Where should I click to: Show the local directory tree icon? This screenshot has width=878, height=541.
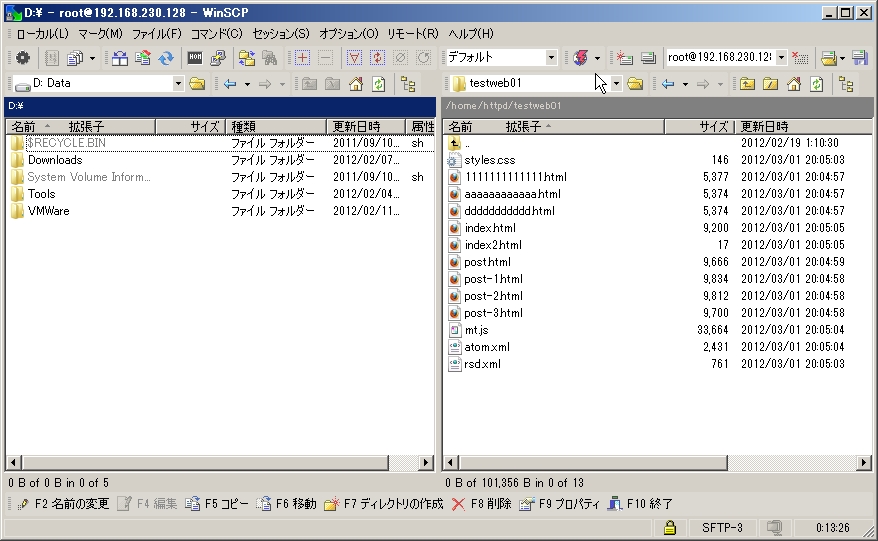(x=408, y=84)
